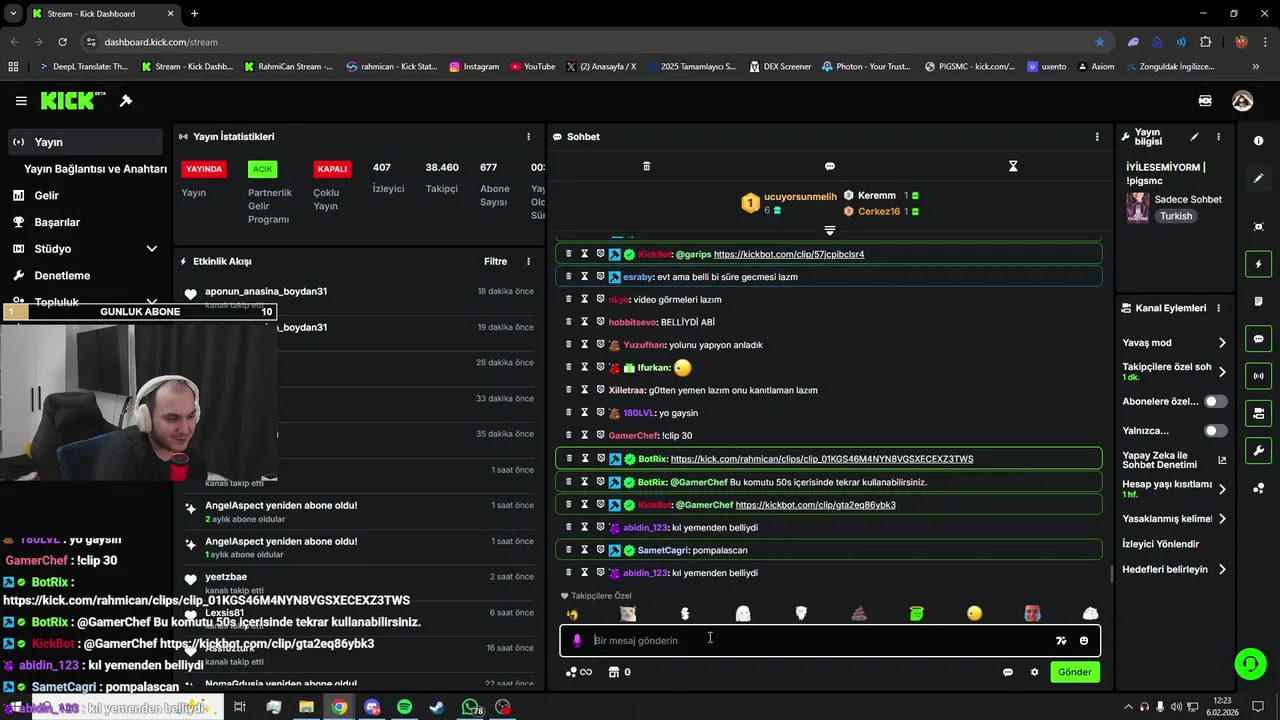Viewport: 1280px width, 720px height.
Task: Timeout SametCagri using hourglass icon
Action: pyautogui.click(x=585, y=550)
